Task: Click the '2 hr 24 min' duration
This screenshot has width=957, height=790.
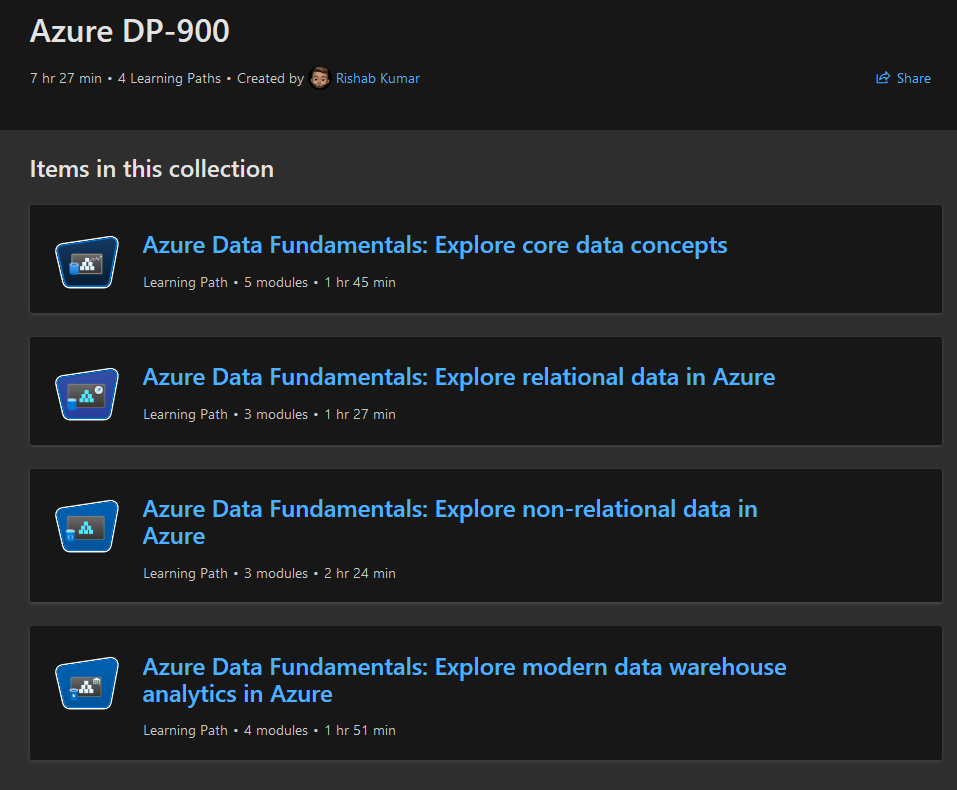Action: click(x=359, y=573)
